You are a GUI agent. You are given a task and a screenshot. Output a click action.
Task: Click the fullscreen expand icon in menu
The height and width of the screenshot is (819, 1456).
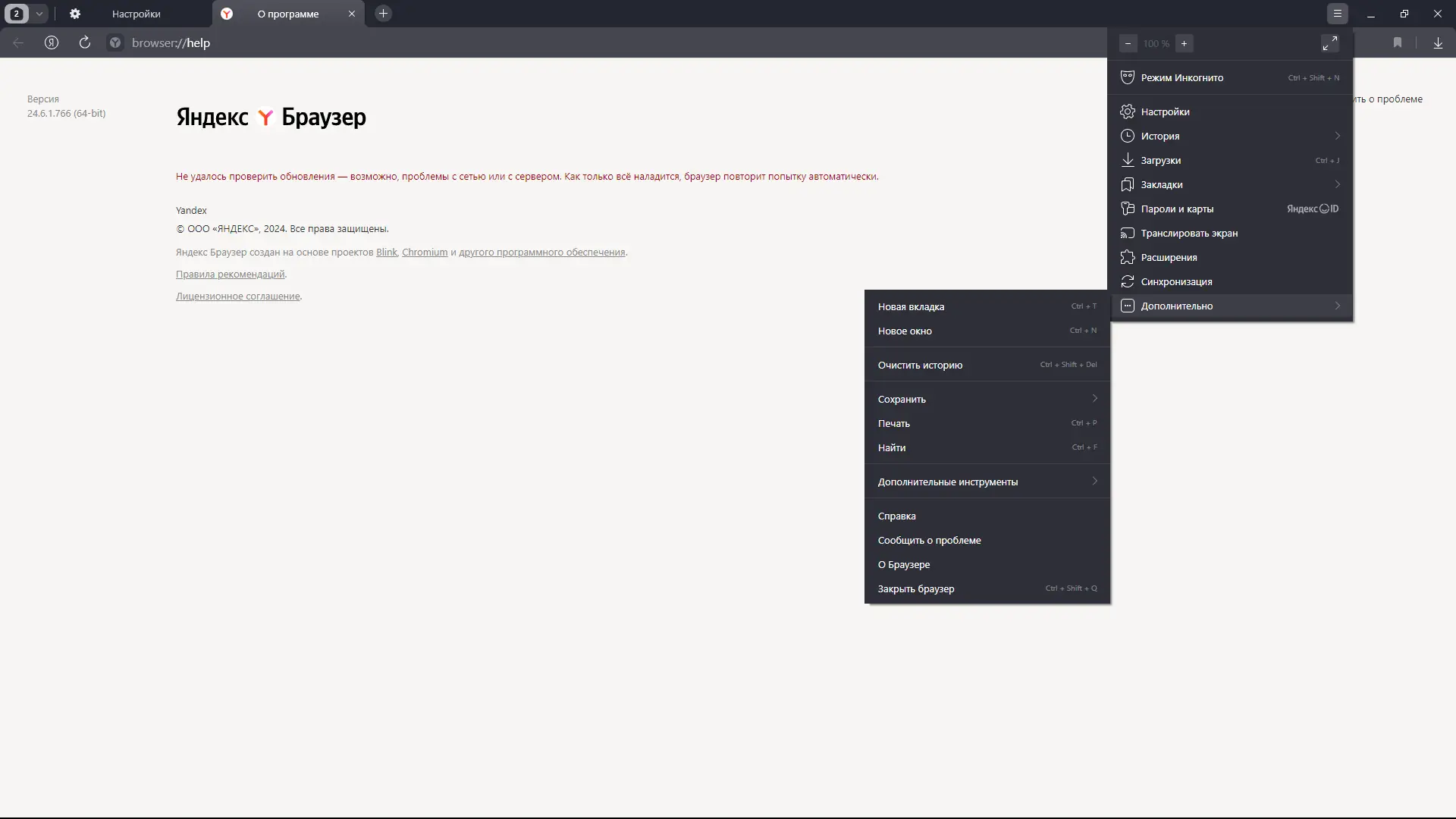click(1329, 43)
